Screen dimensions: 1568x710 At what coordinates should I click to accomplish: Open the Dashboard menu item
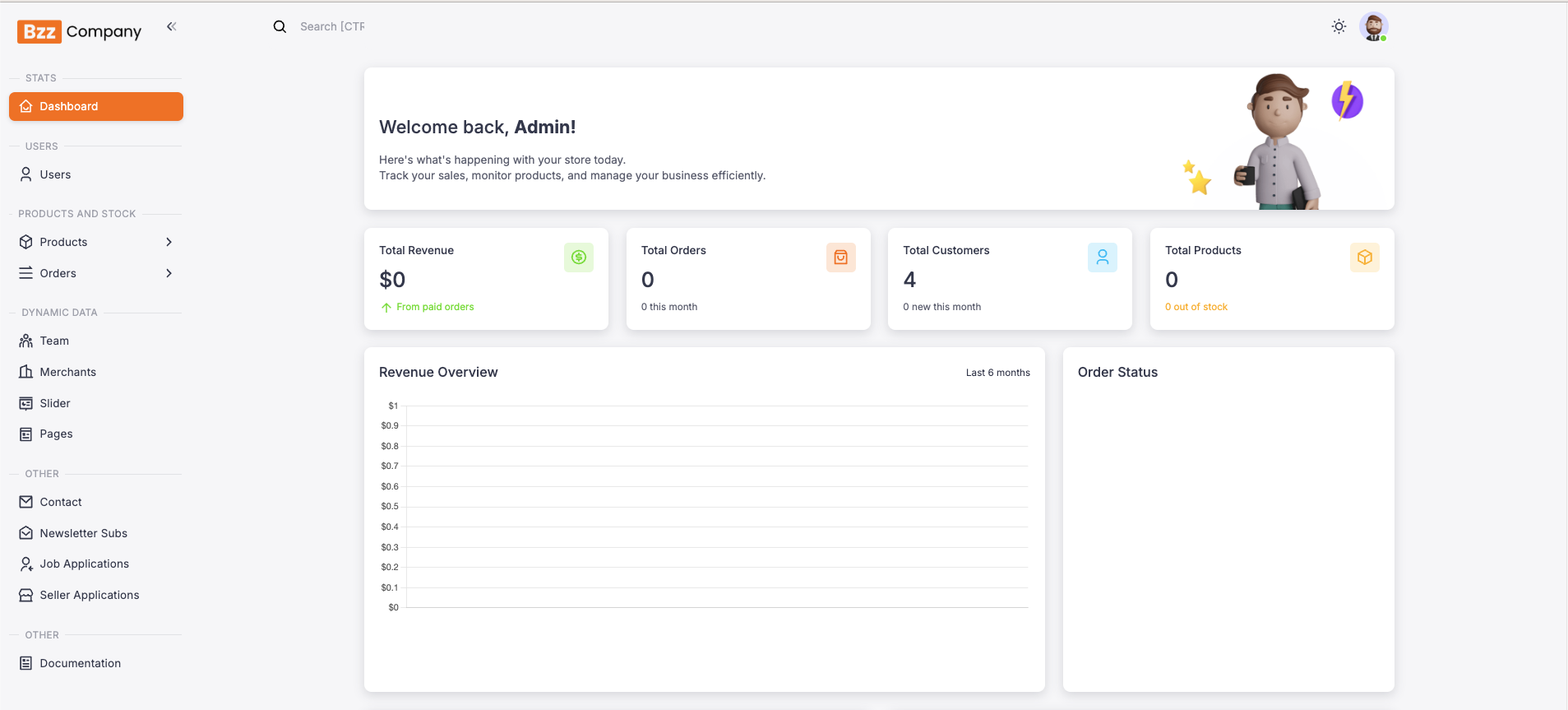pos(96,106)
